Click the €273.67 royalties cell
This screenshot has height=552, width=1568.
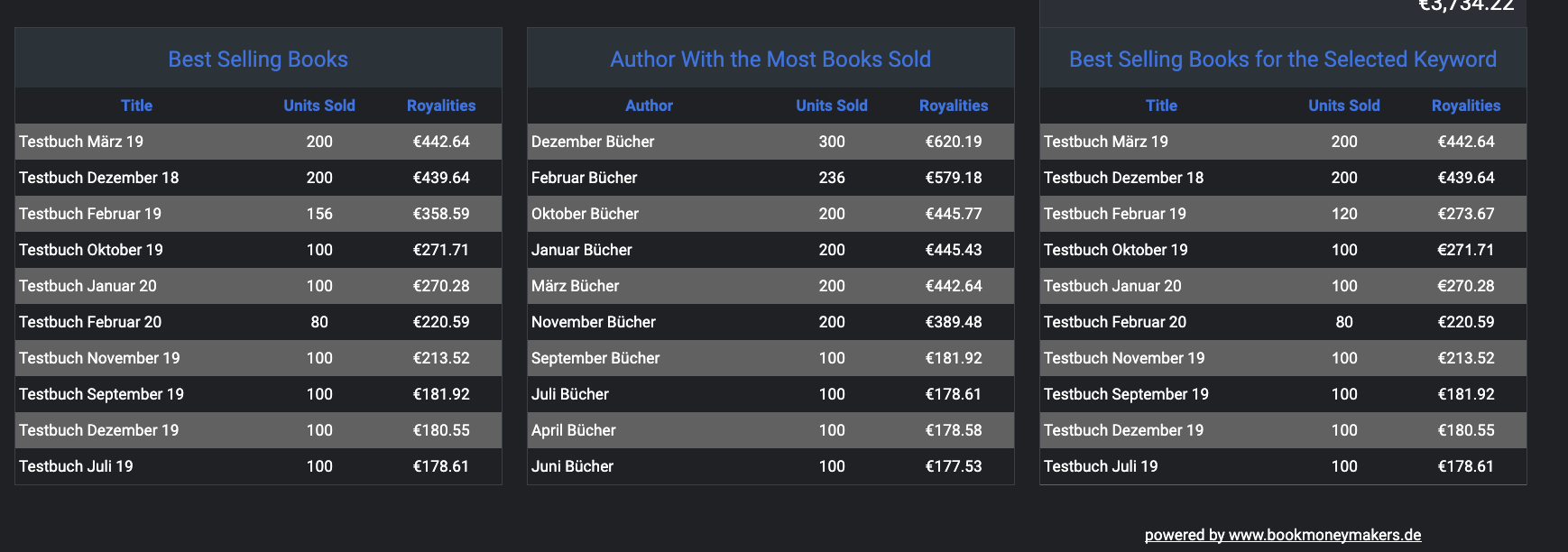coord(1466,214)
